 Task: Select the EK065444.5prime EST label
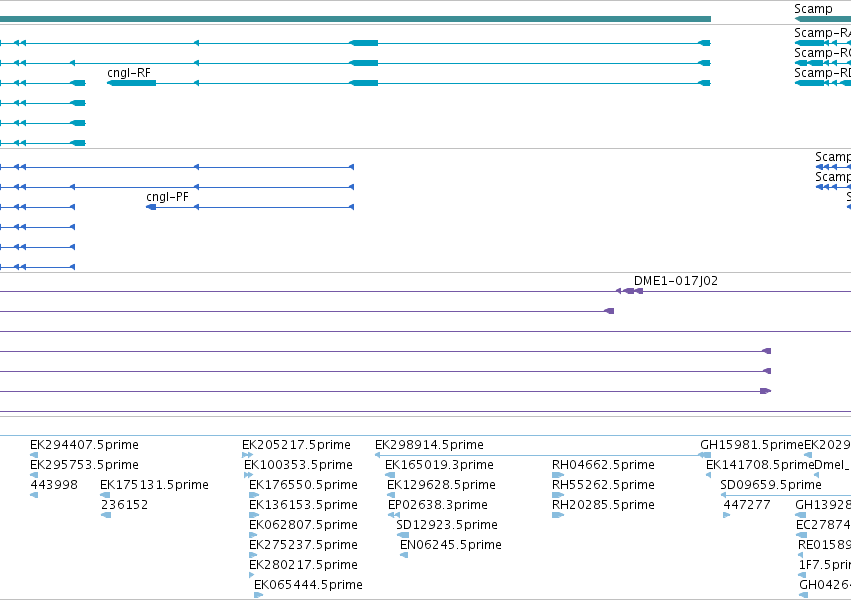pos(308,585)
